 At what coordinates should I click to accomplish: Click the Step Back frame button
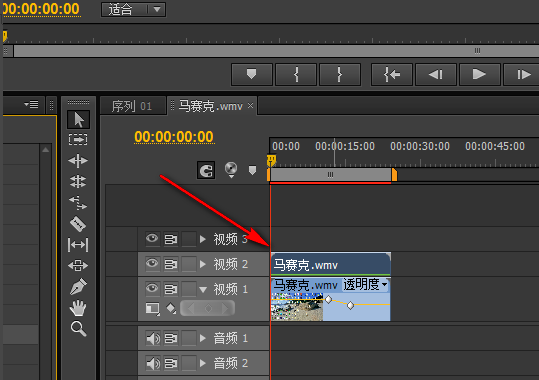tap(436, 74)
